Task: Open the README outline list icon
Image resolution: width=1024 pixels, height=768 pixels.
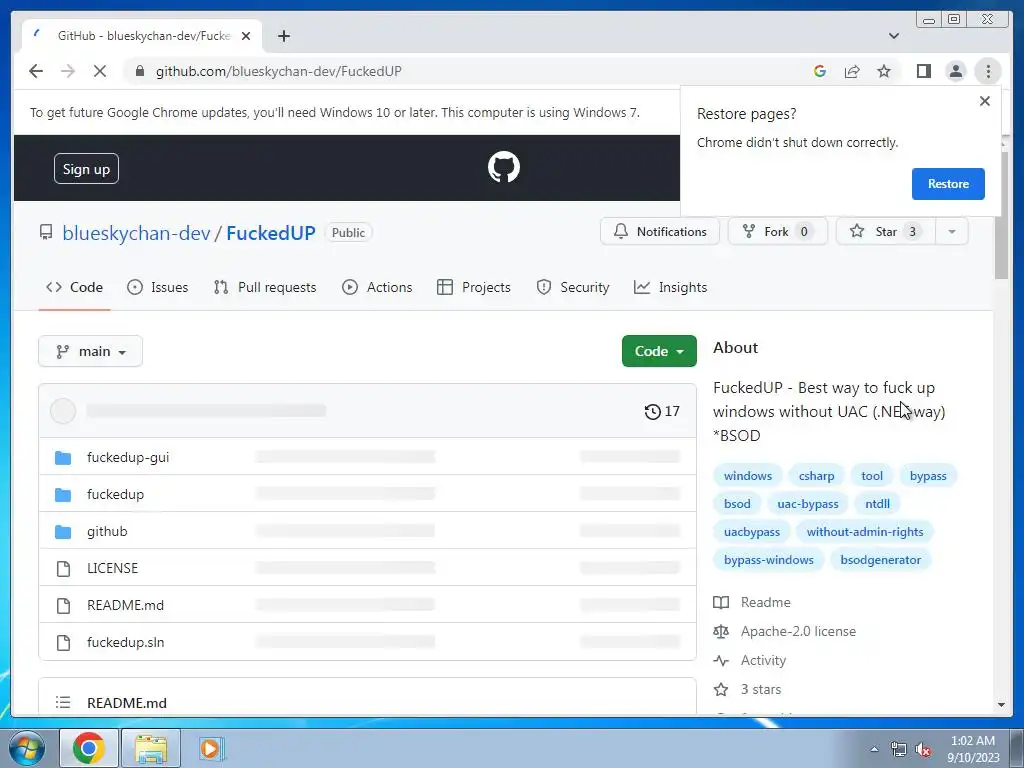Action: click(x=63, y=703)
